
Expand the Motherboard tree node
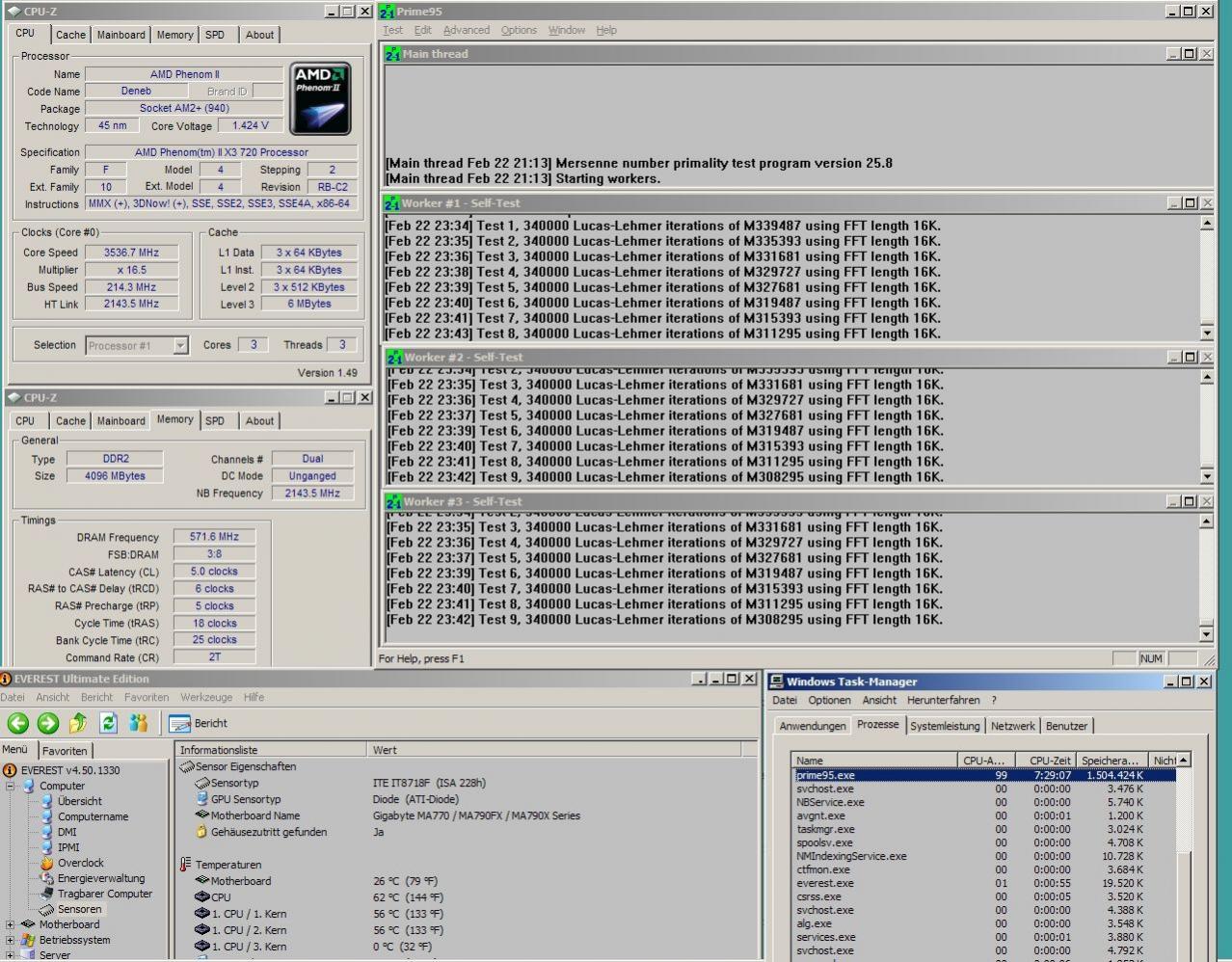pos(11,924)
